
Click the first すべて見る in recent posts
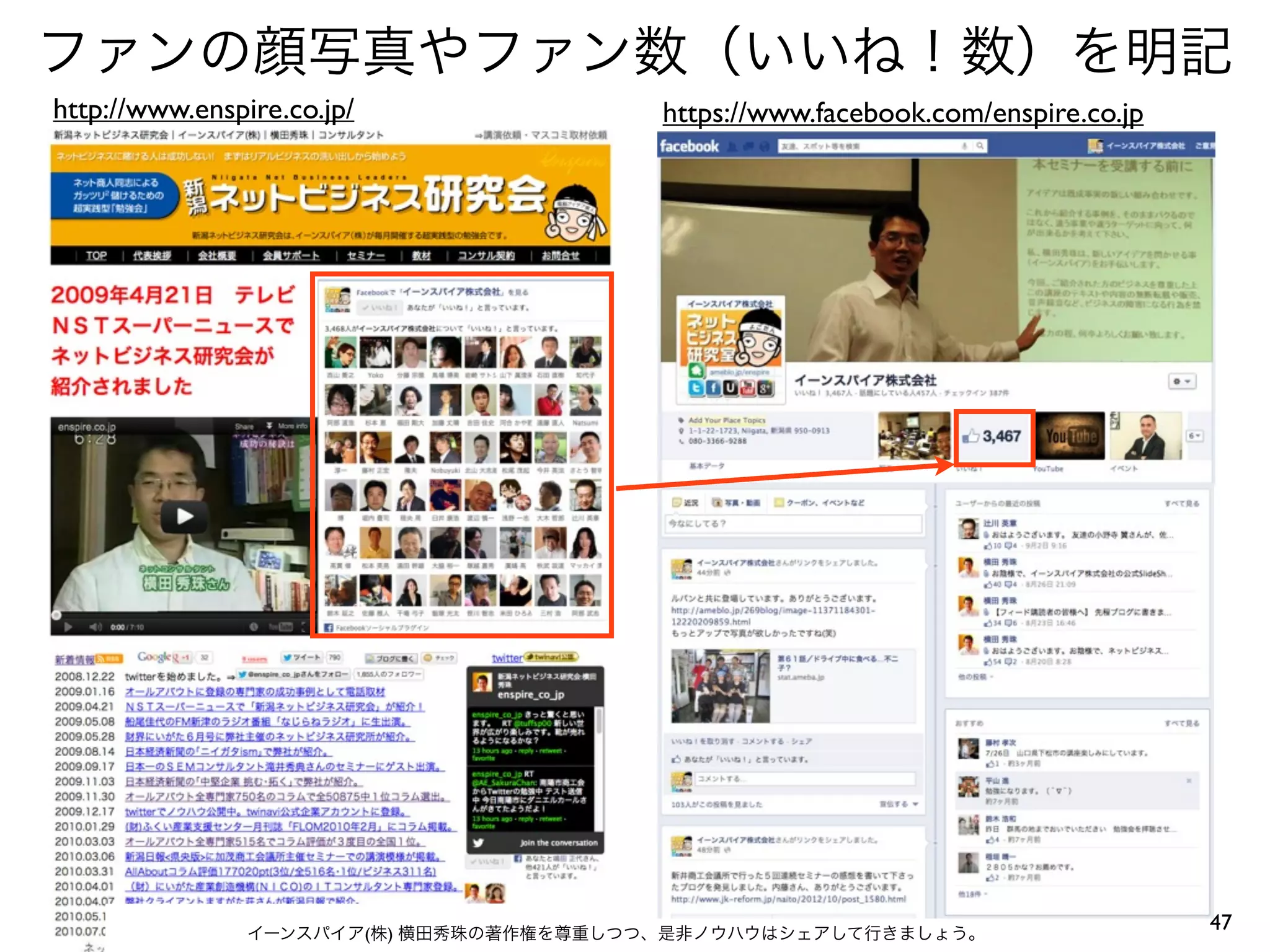1181,503
